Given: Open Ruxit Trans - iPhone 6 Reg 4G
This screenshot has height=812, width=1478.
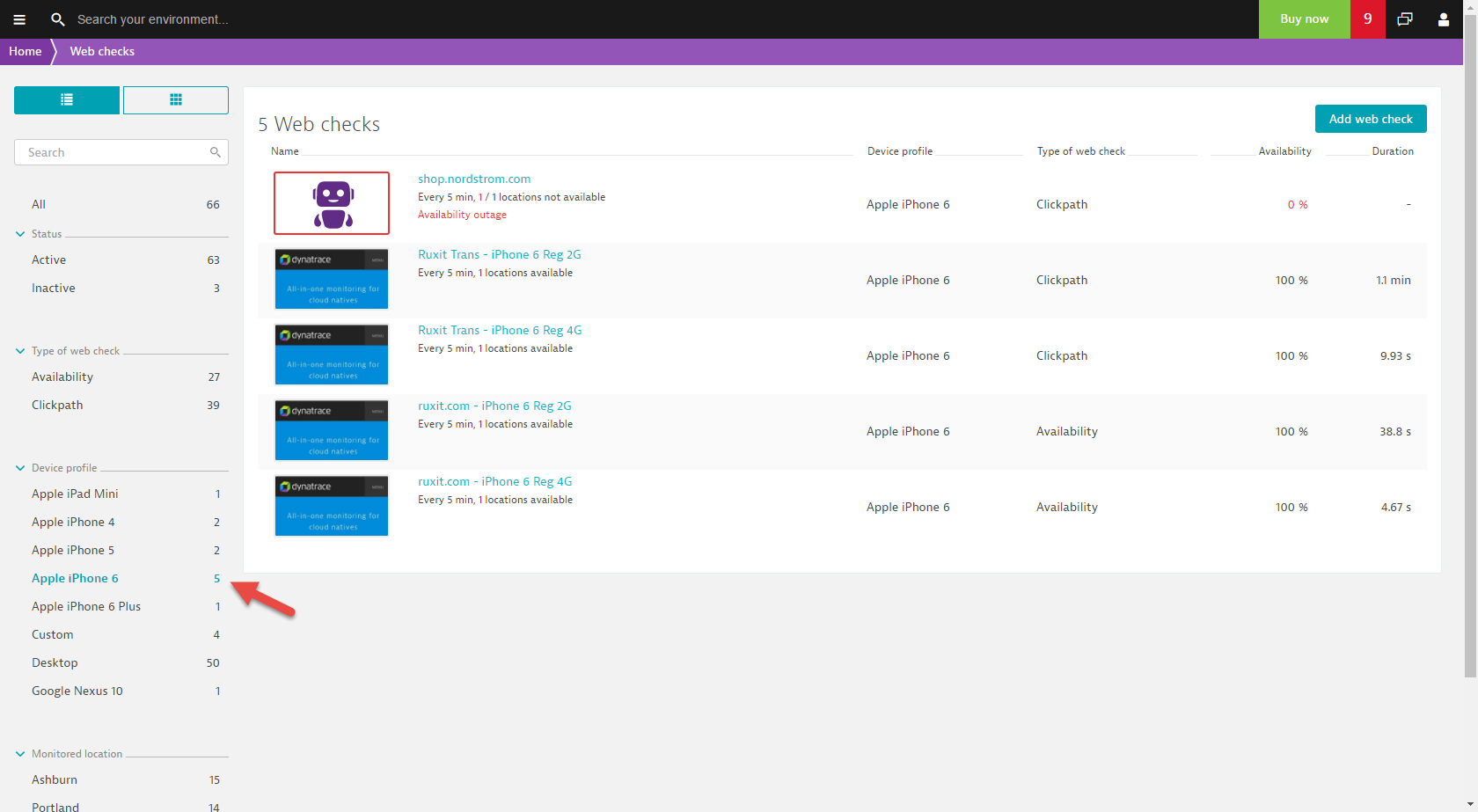Looking at the screenshot, I should click(500, 330).
